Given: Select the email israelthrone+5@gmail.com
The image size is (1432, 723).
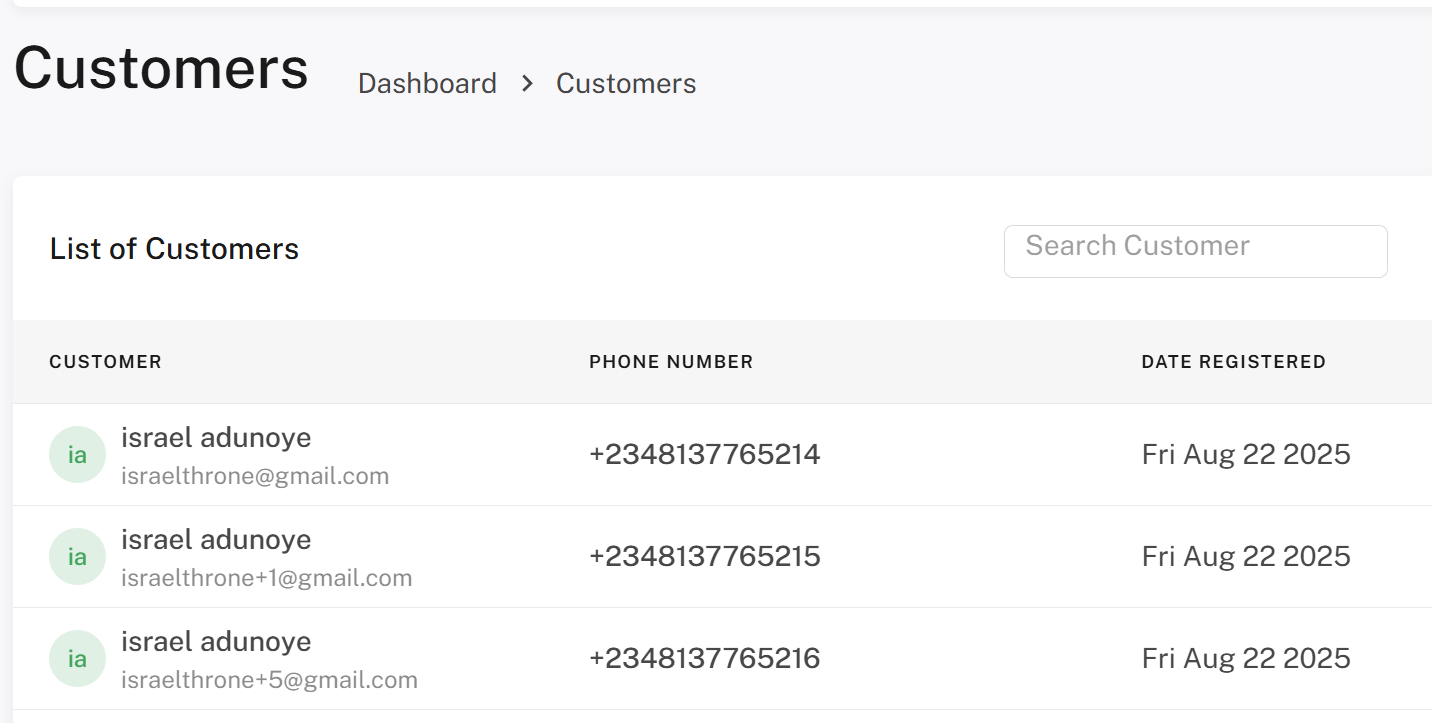Looking at the screenshot, I should point(269,680).
